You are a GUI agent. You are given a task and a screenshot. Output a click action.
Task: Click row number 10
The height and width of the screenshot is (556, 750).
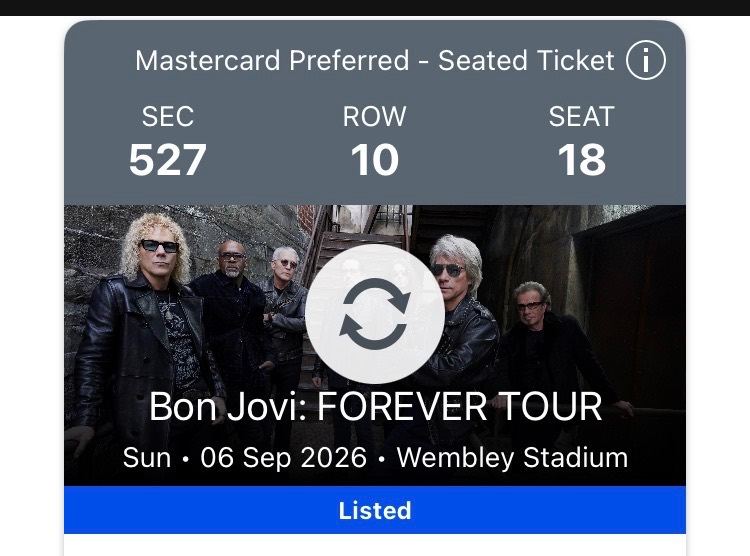click(x=375, y=160)
